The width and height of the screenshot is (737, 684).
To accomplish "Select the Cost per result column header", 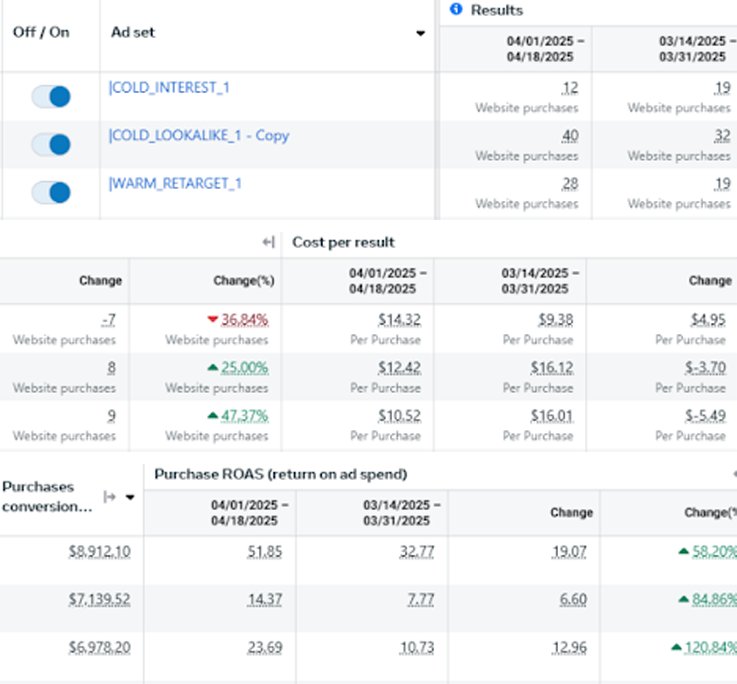I will (x=343, y=242).
